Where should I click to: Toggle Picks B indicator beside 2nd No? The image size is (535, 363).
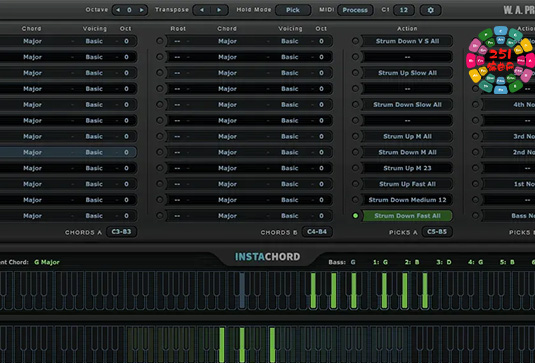point(475,152)
